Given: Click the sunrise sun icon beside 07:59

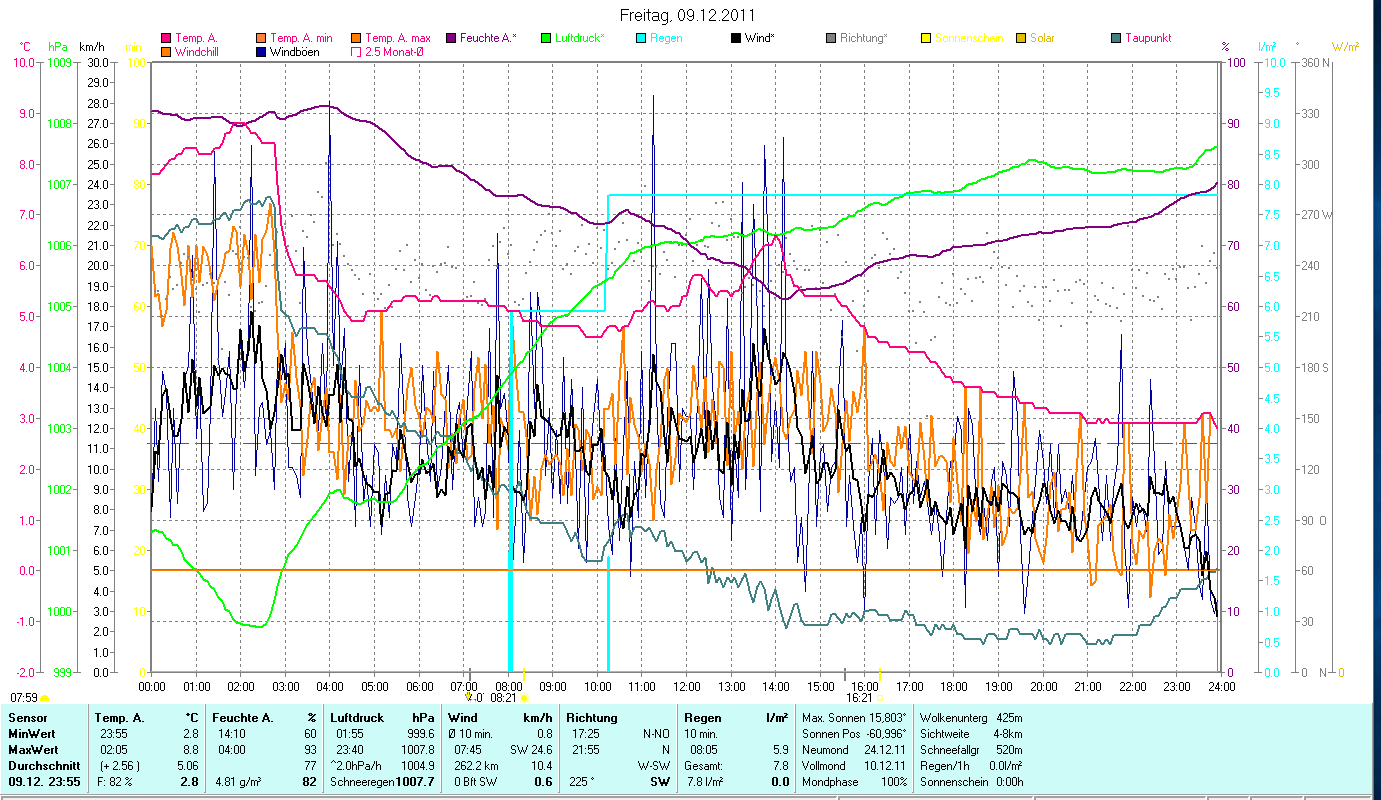Looking at the screenshot, I should coord(45,698).
